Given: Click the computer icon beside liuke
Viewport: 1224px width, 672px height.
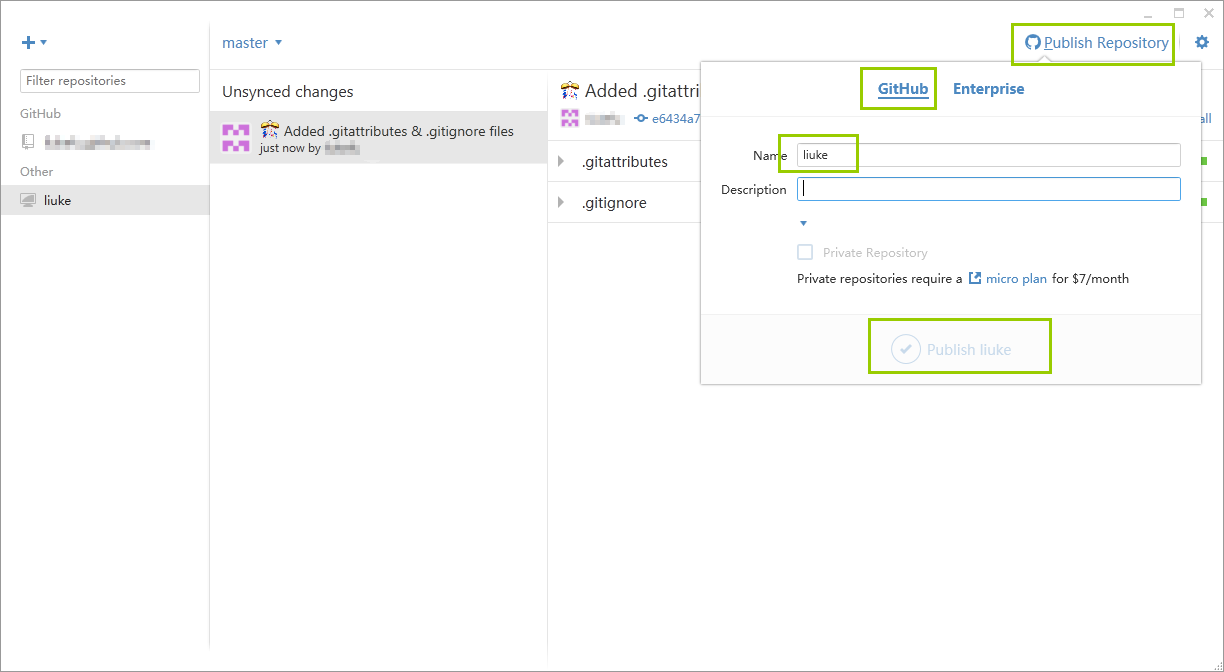Looking at the screenshot, I should [x=28, y=200].
